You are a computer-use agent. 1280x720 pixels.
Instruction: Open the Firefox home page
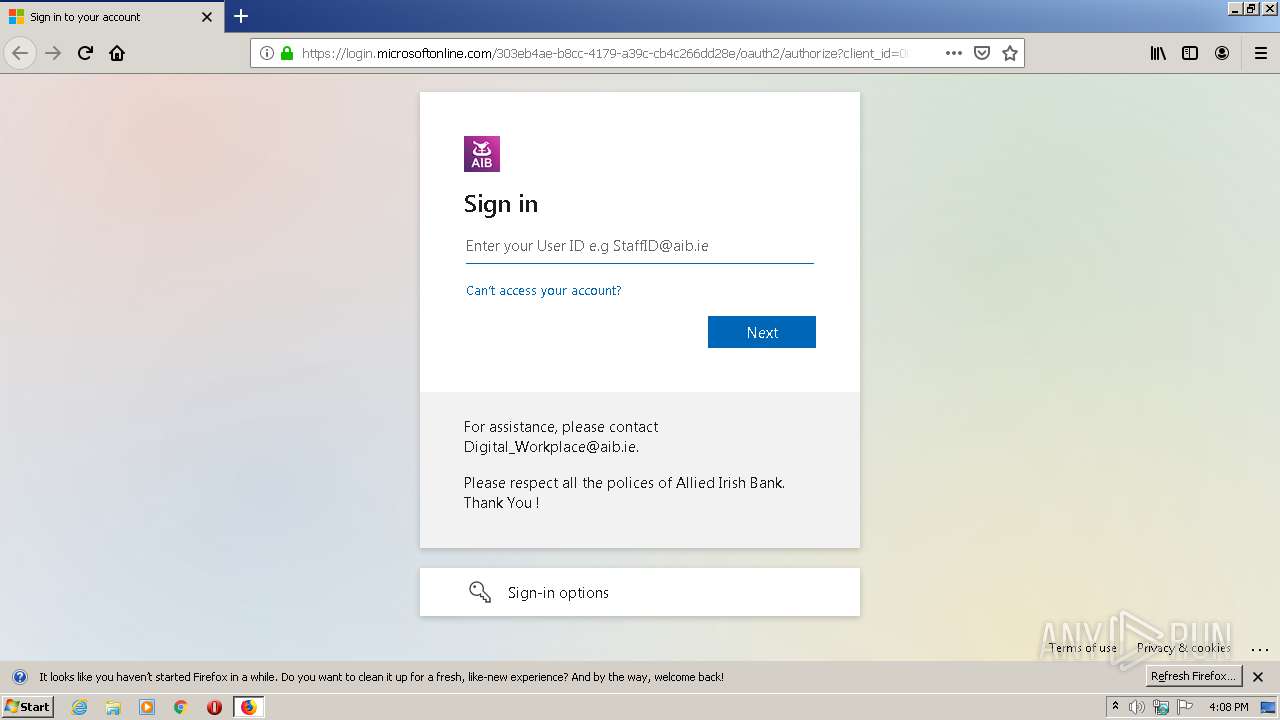(x=117, y=53)
